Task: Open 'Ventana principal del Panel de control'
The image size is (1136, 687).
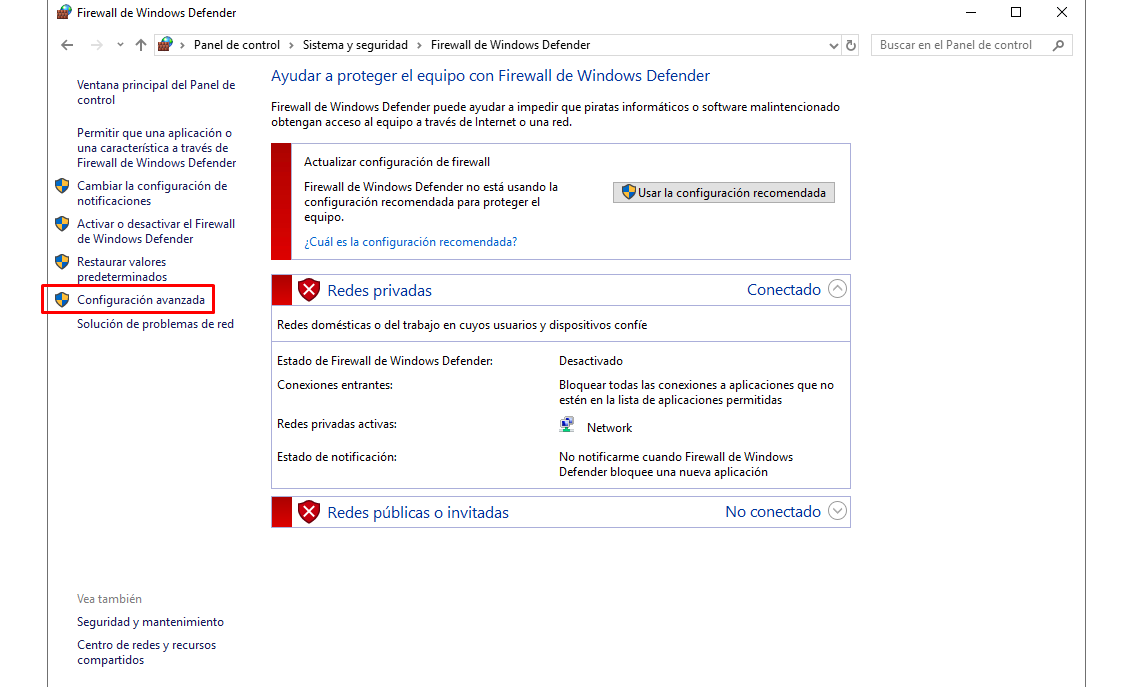Action: pos(156,93)
